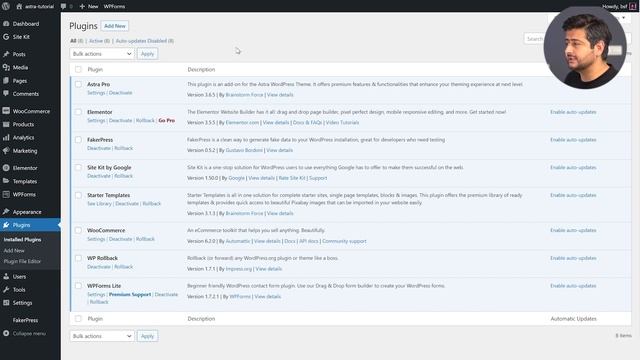Image resolution: width=640 pixels, height=360 pixels.
Task: Check the Starter Templates checkbox
Action: 78,195
